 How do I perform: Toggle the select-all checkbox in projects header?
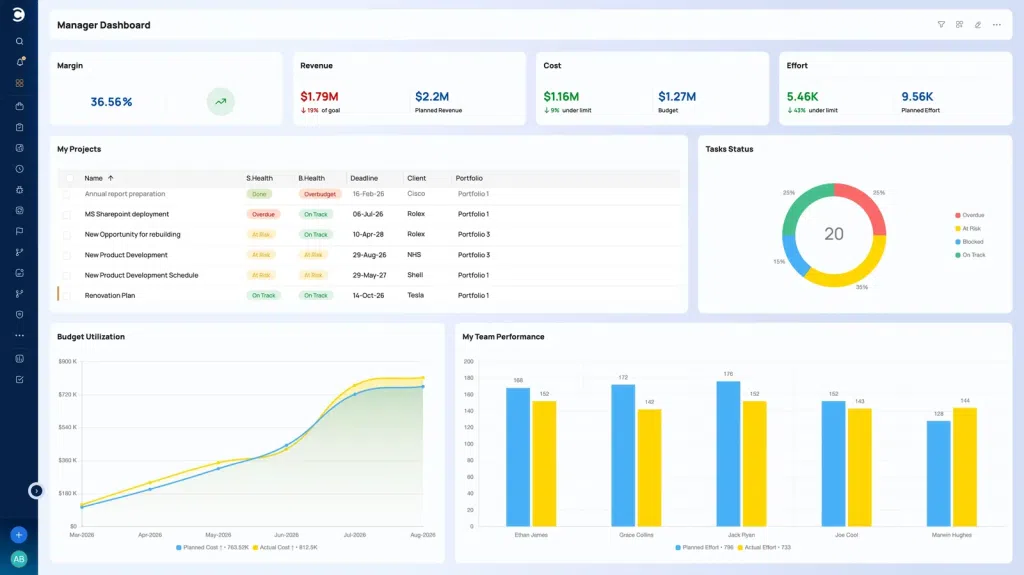[x=70, y=178]
